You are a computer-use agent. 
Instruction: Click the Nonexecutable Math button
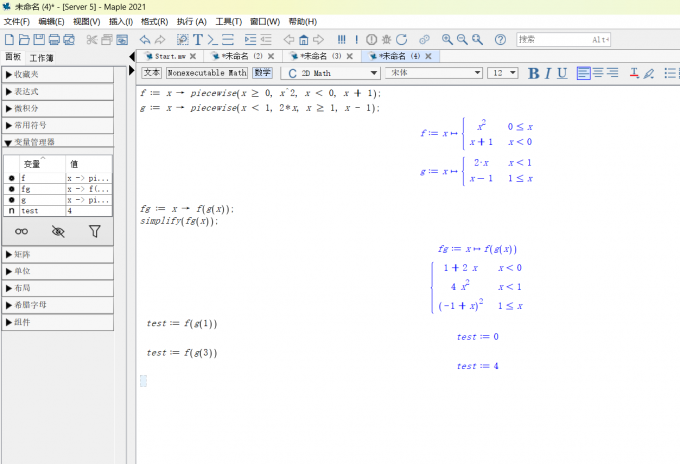coord(207,72)
